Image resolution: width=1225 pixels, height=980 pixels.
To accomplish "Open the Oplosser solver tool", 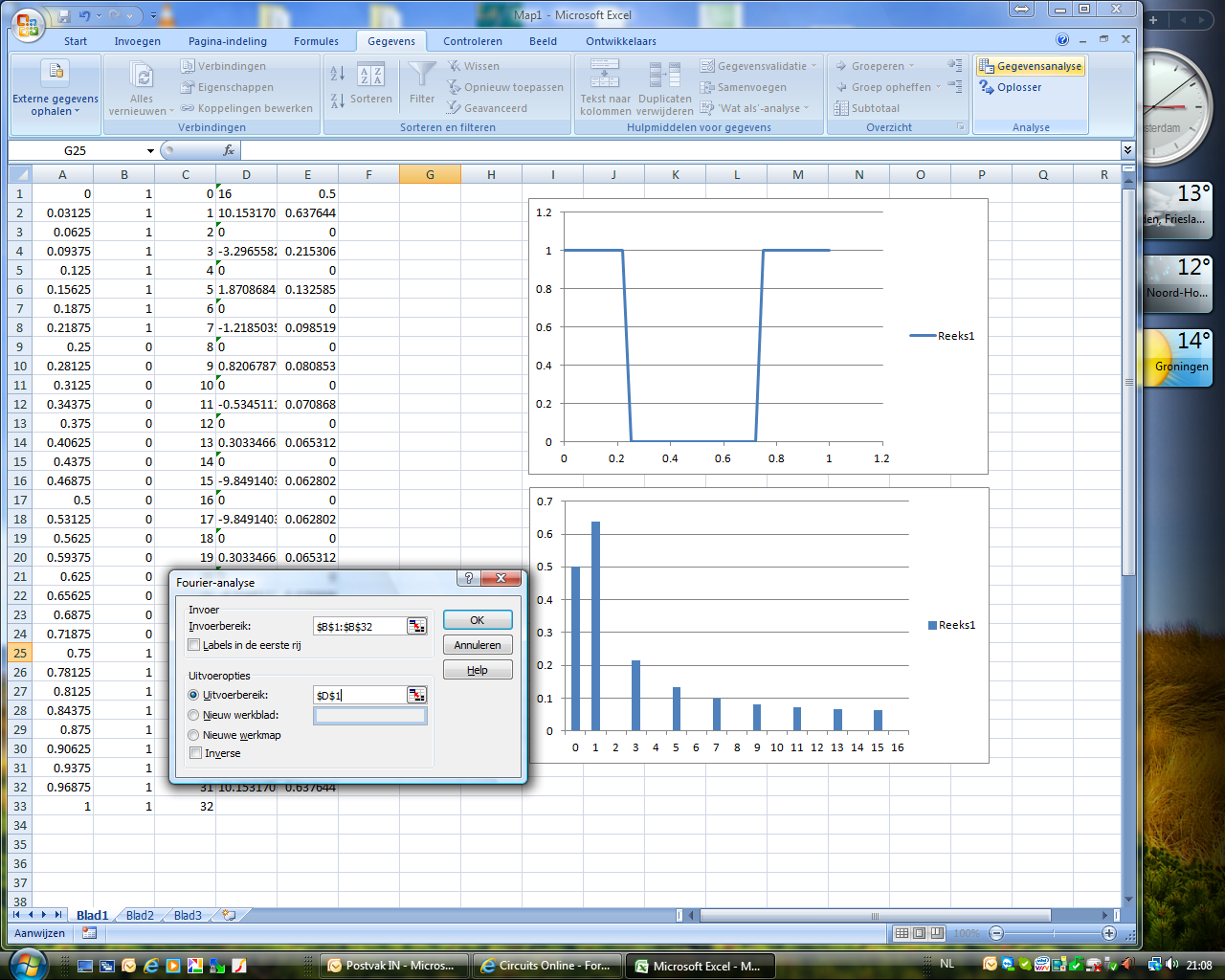I will 1011,87.
